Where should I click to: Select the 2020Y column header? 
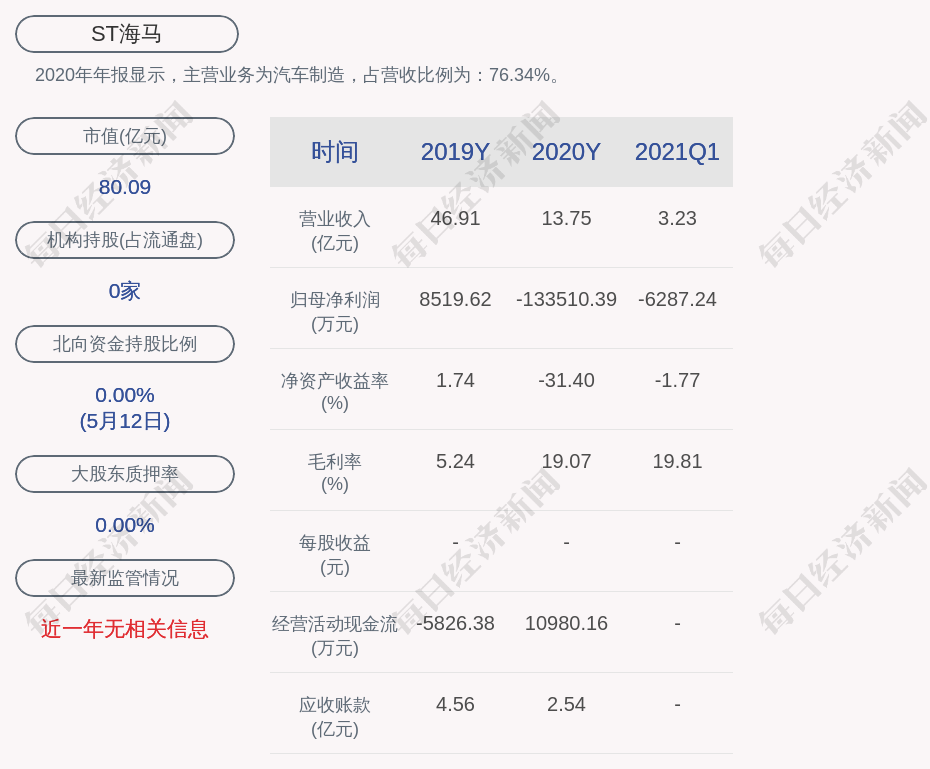pyautogui.click(x=566, y=152)
